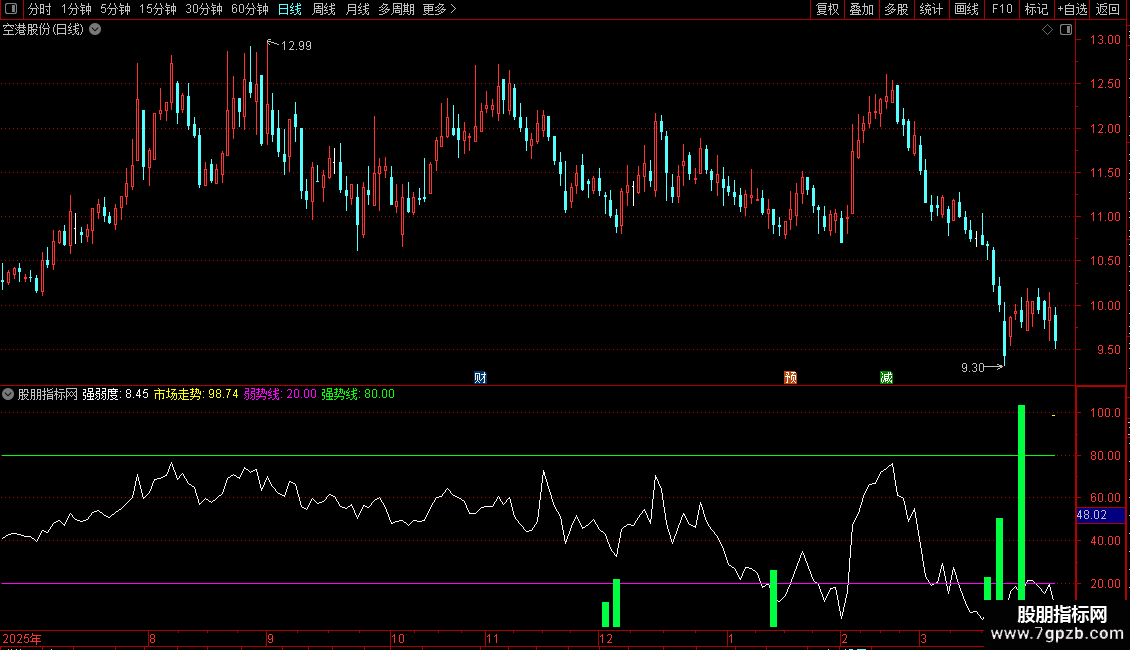Click the 预 forecast event marker
The width and height of the screenshot is (1130, 650).
coord(790,377)
